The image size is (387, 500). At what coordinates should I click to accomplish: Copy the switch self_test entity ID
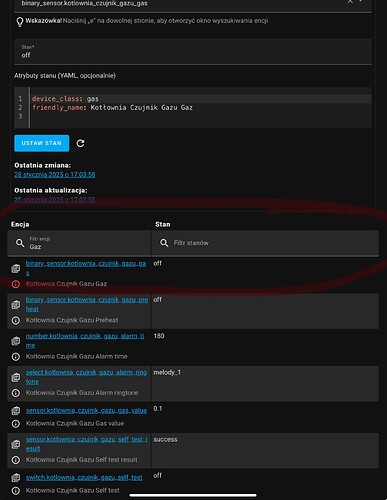click(16, 478)
